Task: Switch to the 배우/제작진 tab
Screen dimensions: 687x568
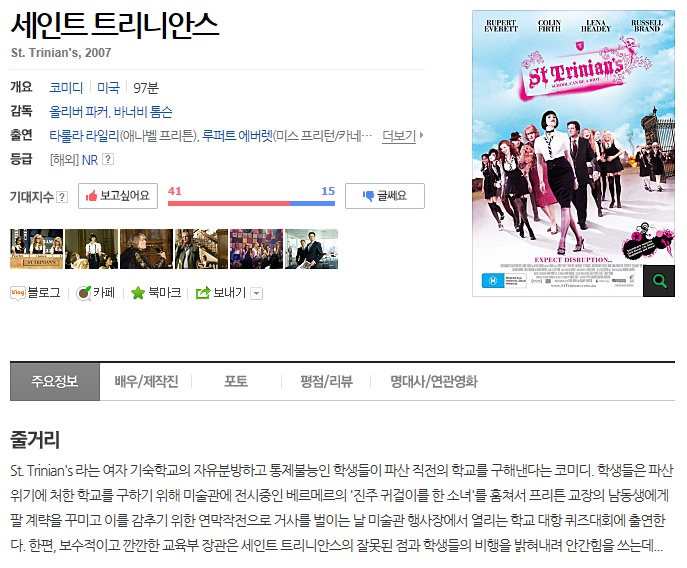Action: click(146, 381)
